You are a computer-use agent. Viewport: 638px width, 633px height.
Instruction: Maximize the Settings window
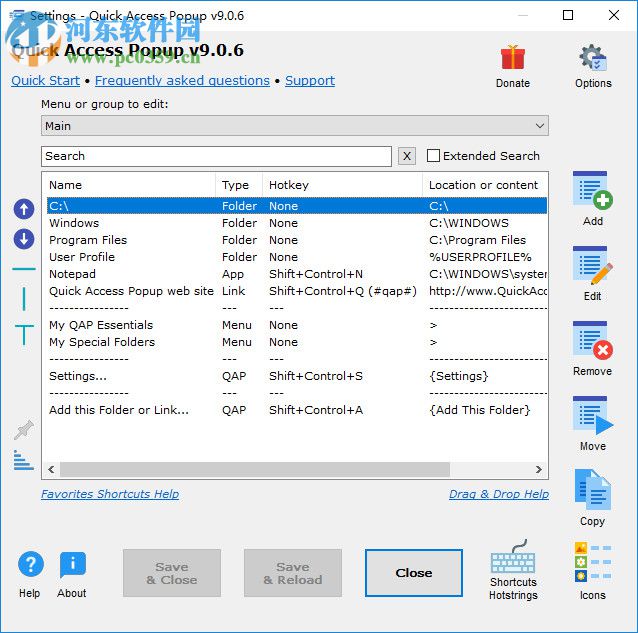[x=568, y=15]
